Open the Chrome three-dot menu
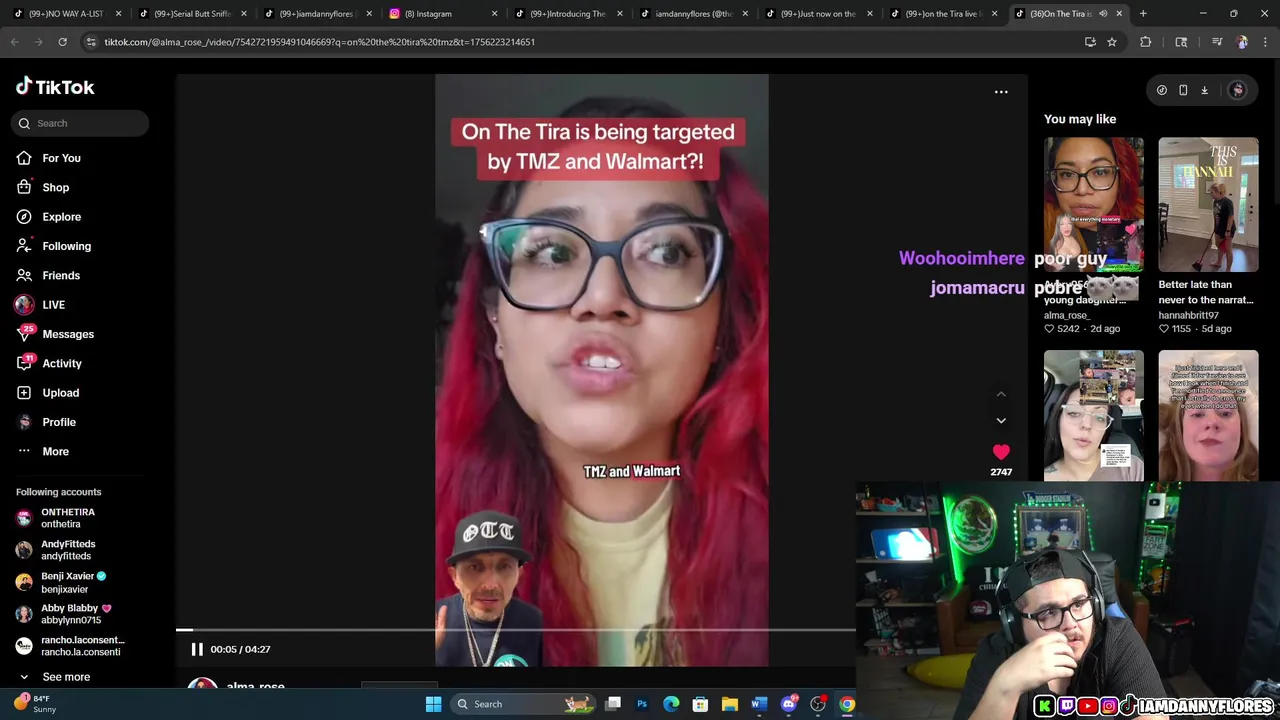The image size is (1280, 720). click(1266, 42)
